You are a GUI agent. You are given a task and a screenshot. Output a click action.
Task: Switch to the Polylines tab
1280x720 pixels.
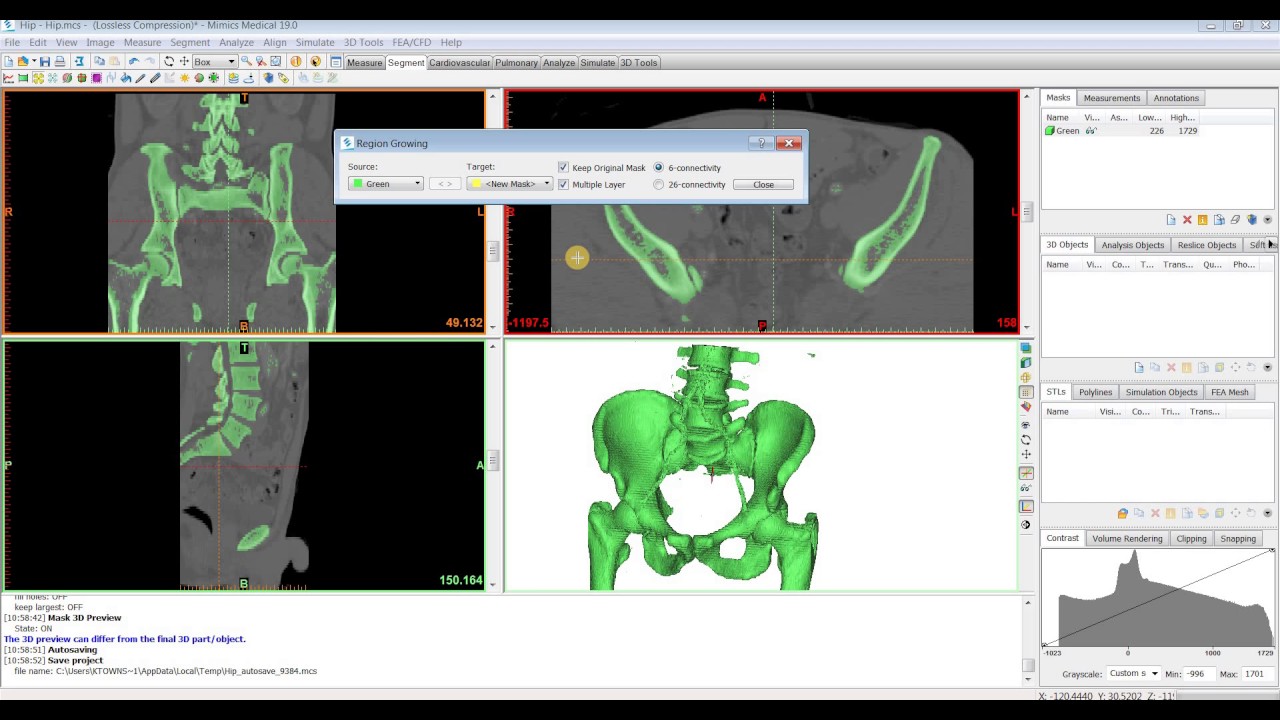click(x=1095, y=392)
